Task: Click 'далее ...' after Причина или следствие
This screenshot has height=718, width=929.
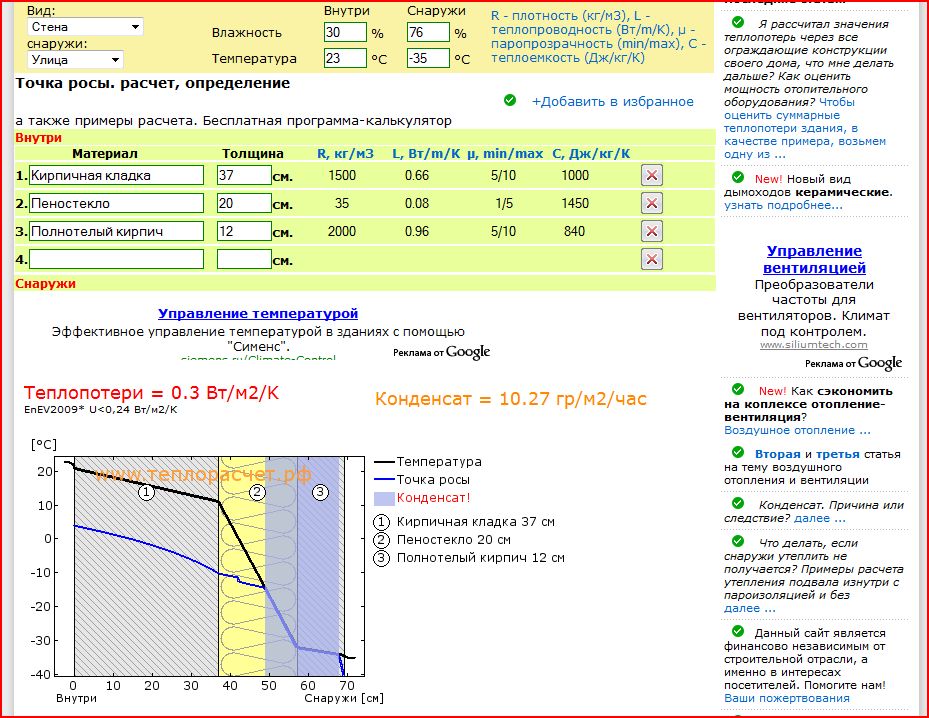Action: tap(819, 518)
